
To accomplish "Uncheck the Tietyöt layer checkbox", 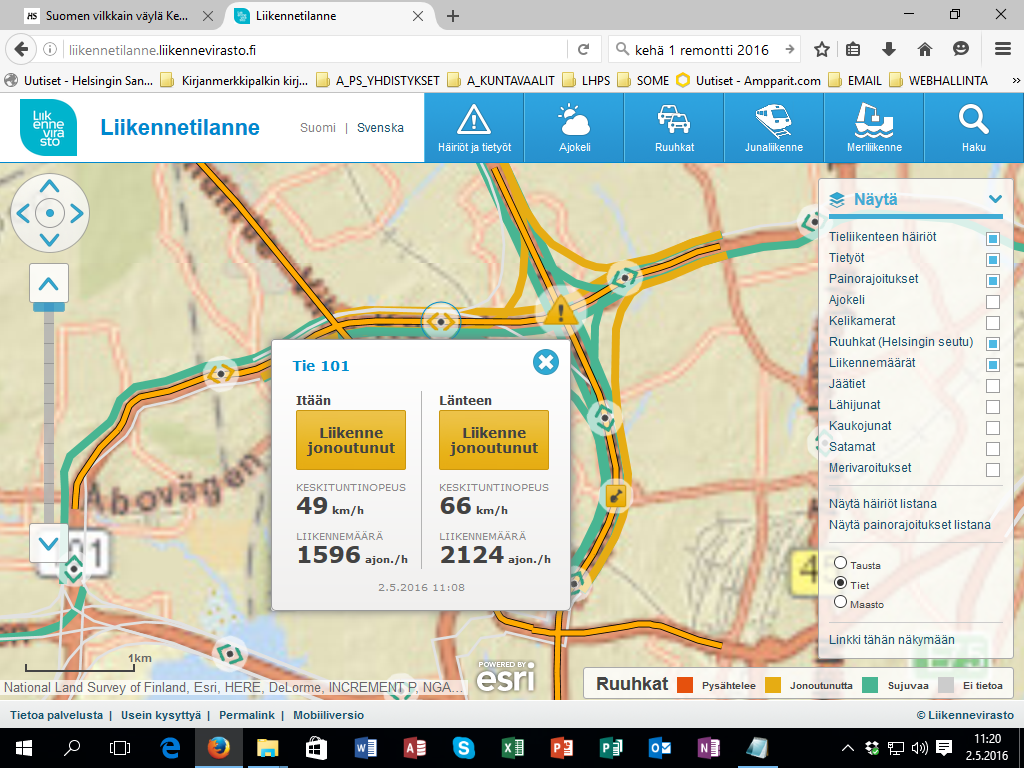I will coord(993,260).
